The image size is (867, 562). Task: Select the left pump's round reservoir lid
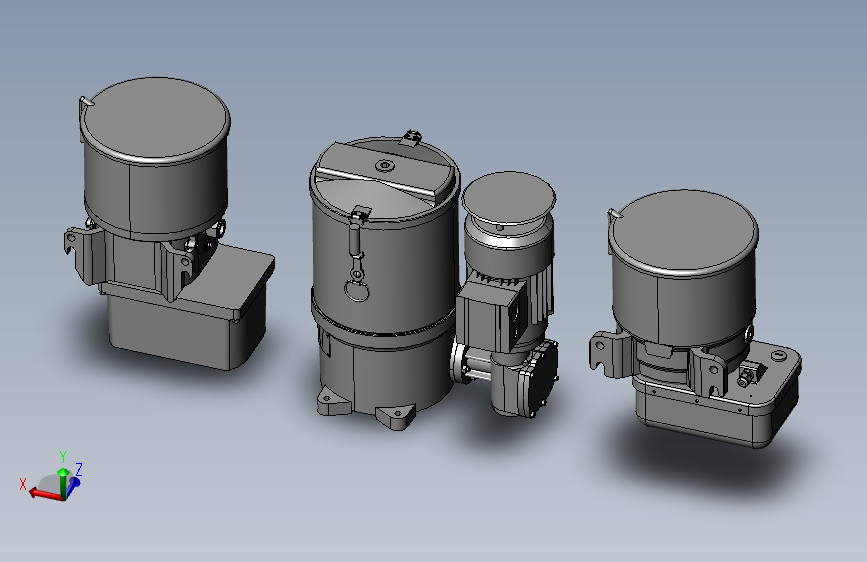click(x=155, y=119)
